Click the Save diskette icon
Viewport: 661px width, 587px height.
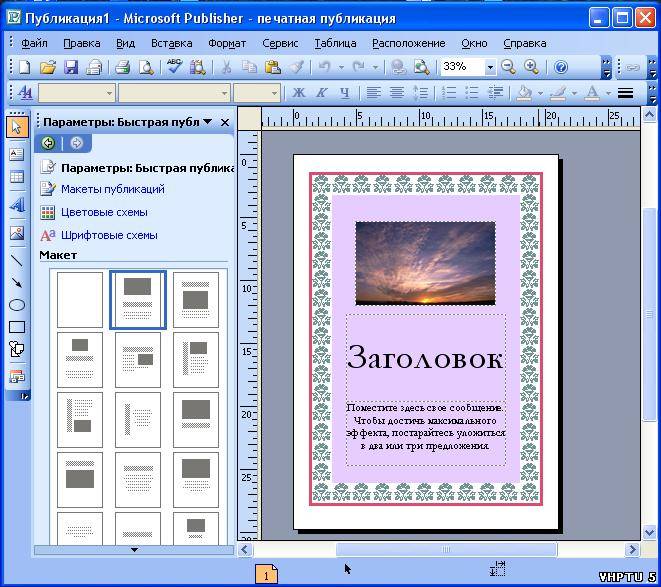(71, 67)
